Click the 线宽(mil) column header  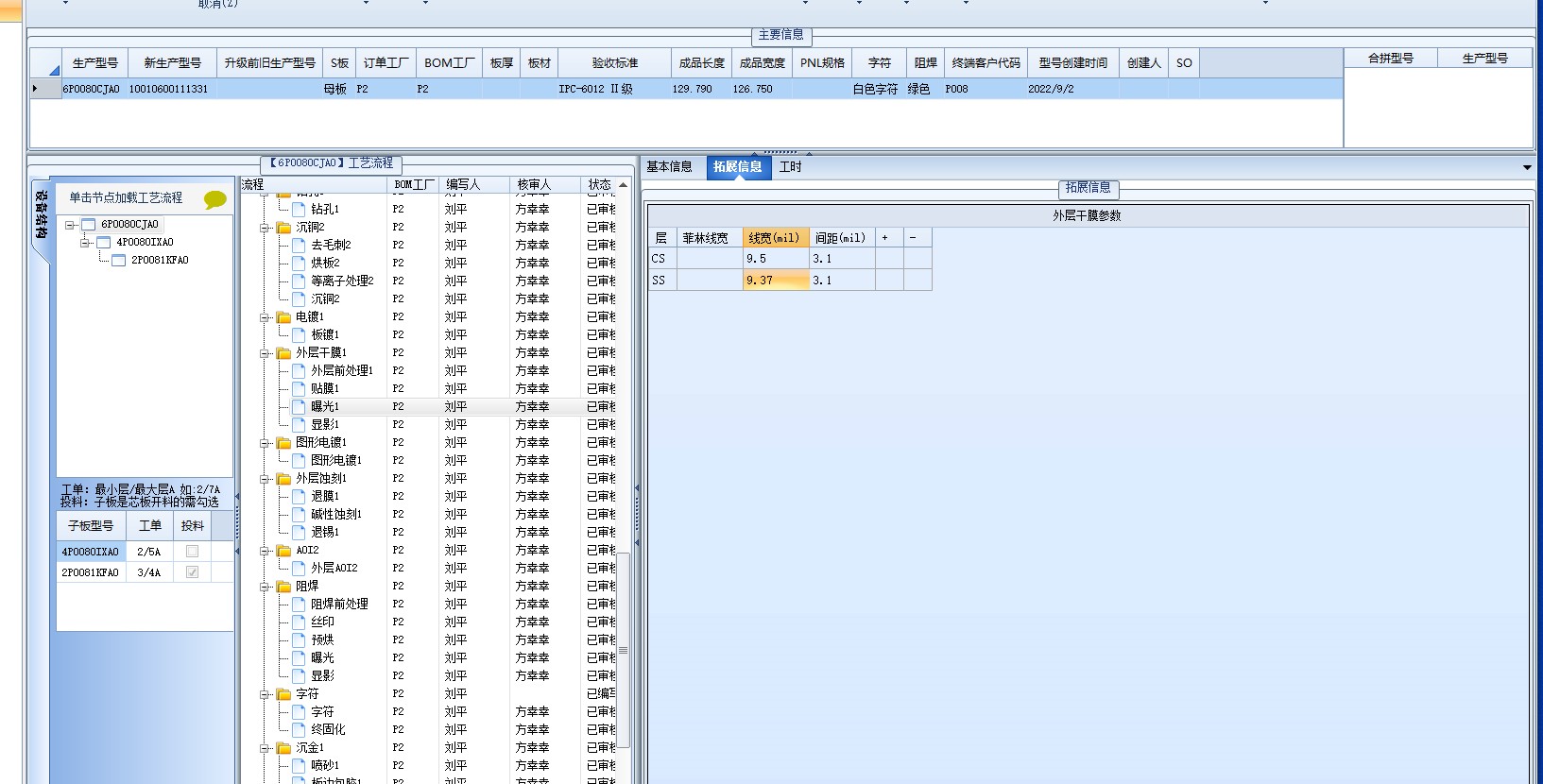[775, 238]
